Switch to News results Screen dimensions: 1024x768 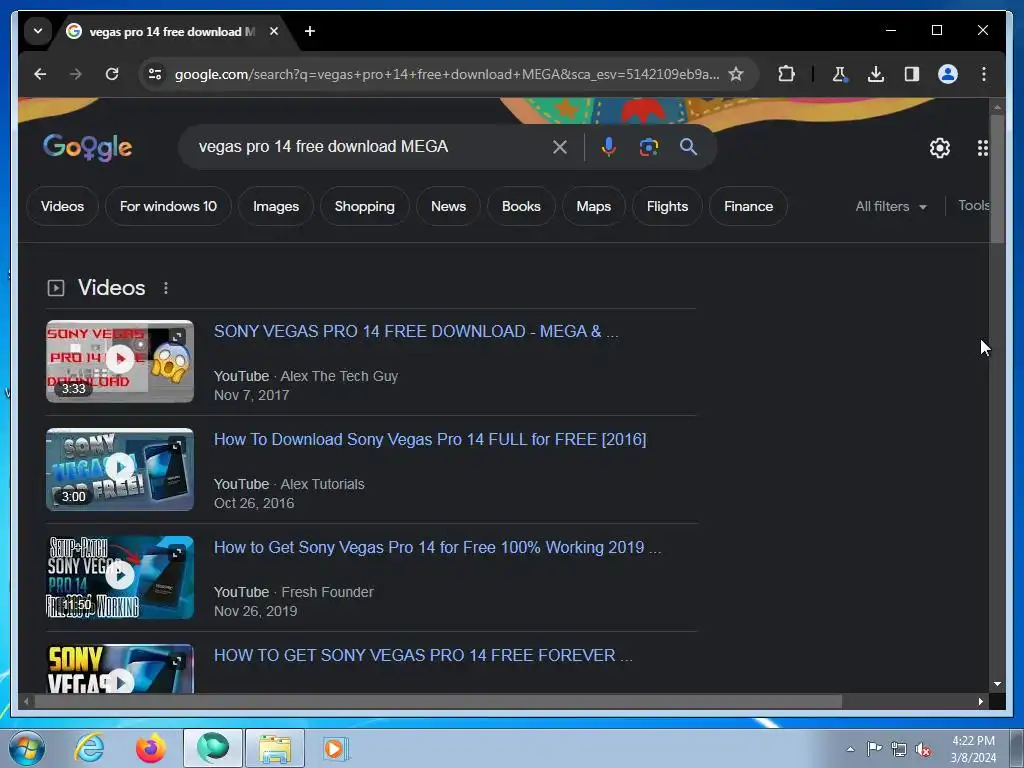coord(449,206)
